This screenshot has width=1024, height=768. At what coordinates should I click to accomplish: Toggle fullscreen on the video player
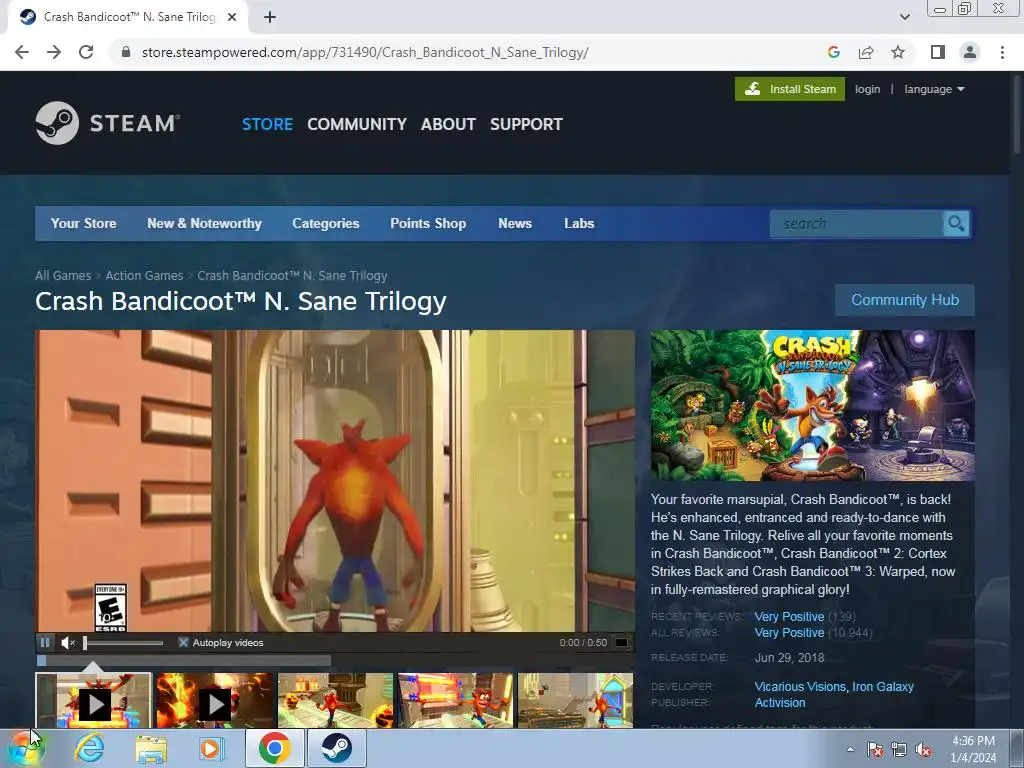(x=622, y=643)
